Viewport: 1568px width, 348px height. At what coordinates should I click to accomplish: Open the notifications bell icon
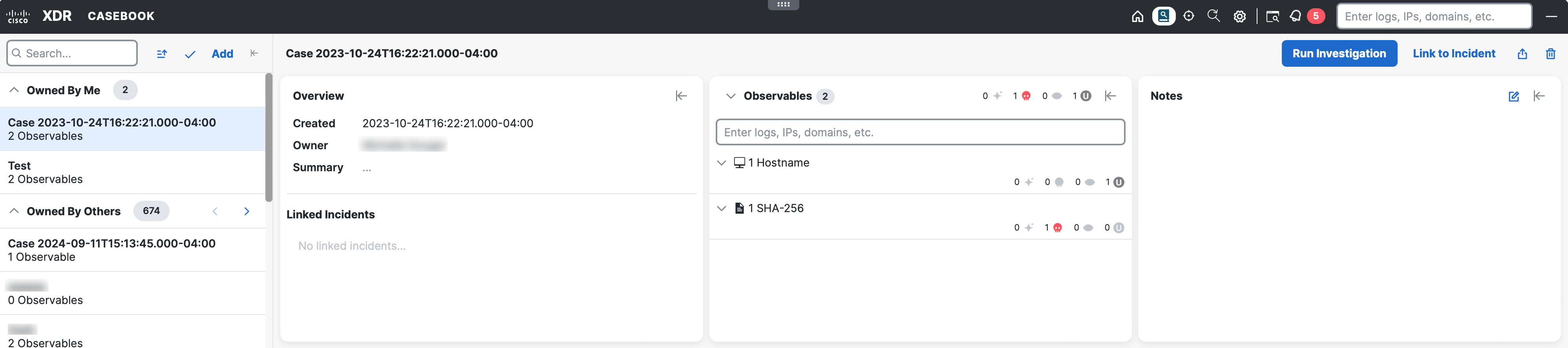coord(1295,16)
